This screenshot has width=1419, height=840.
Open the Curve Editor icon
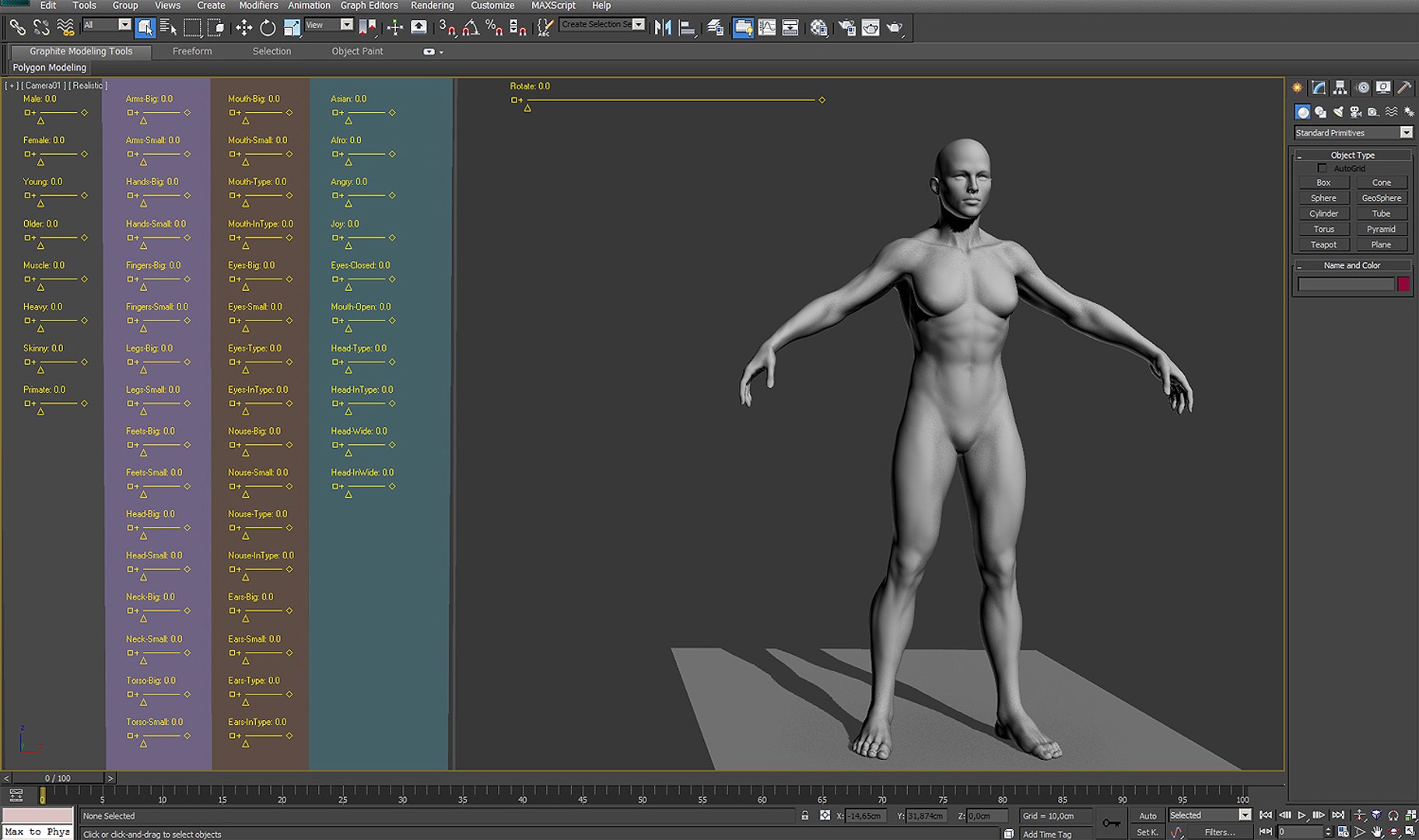767,28
